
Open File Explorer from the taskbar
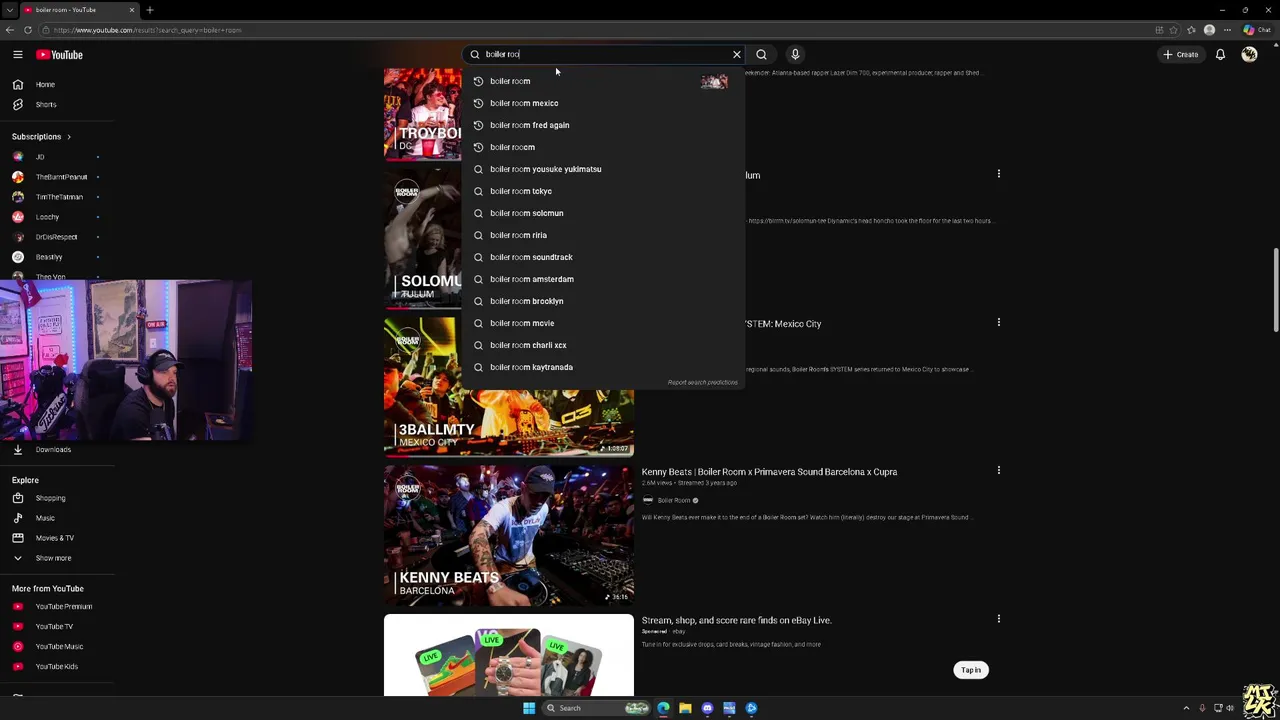coord(685,708)
